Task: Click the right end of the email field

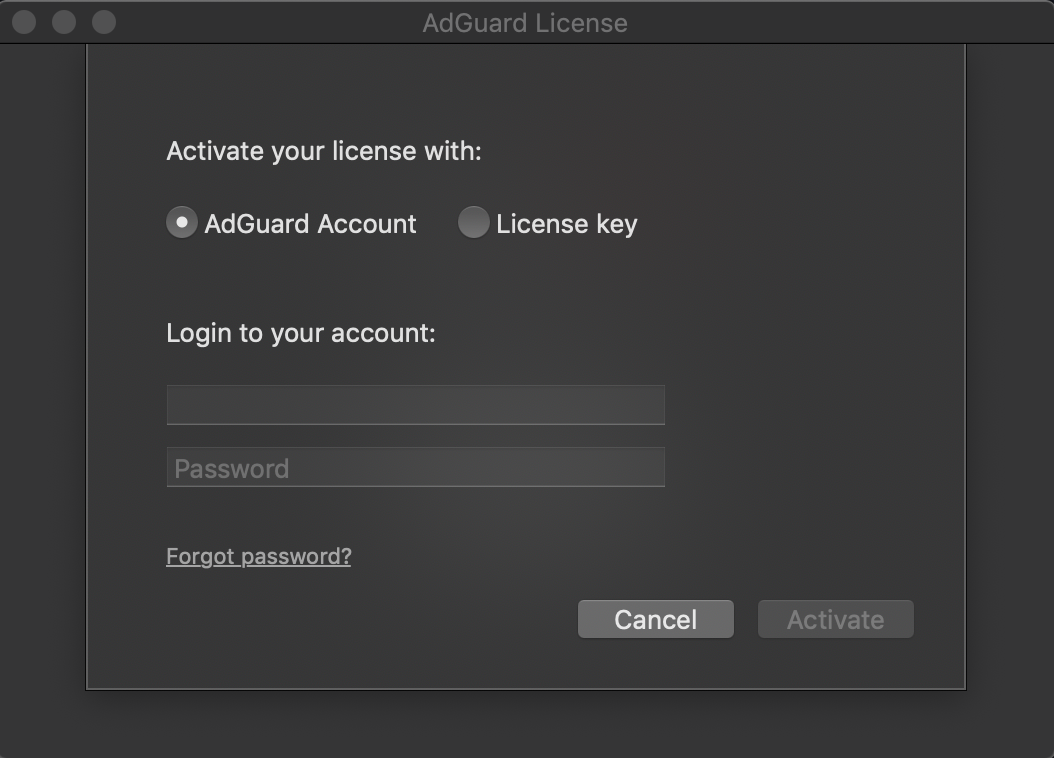Action: point(648,405)
